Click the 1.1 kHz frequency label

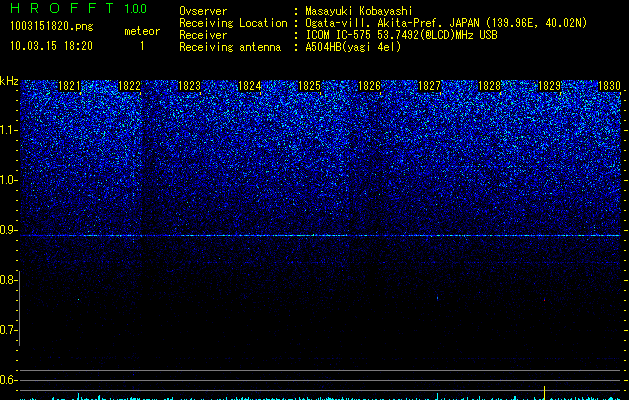click(x=8, y=130)
